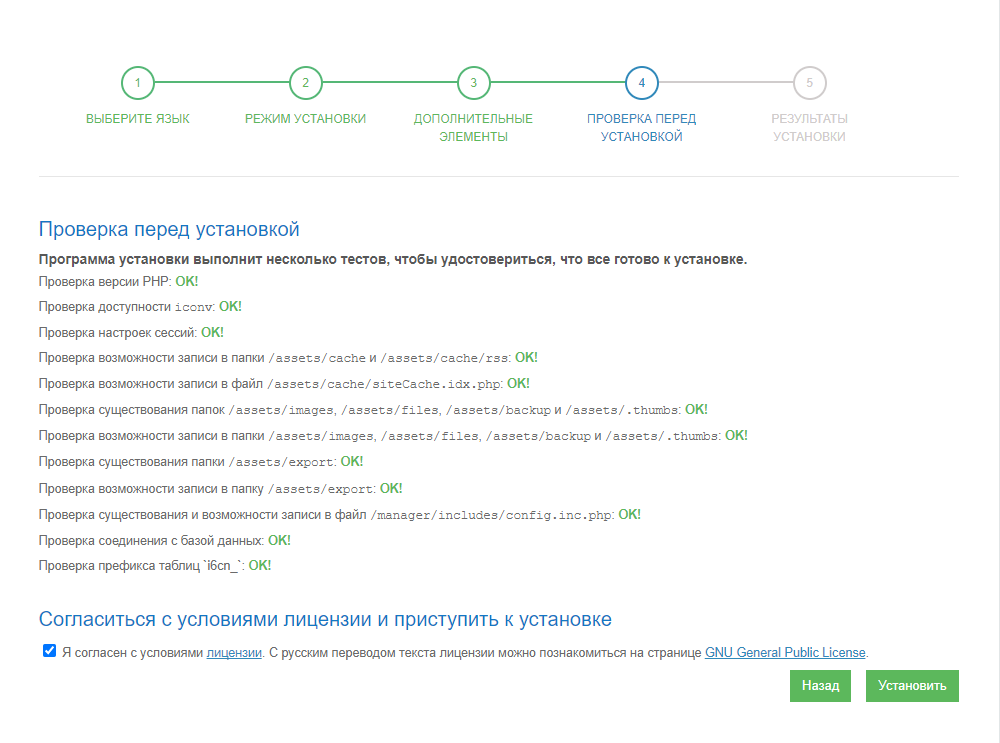Click the greyed-out step 5 circle
This screenshot has width=1000, height=743.
tap(809, 83)
